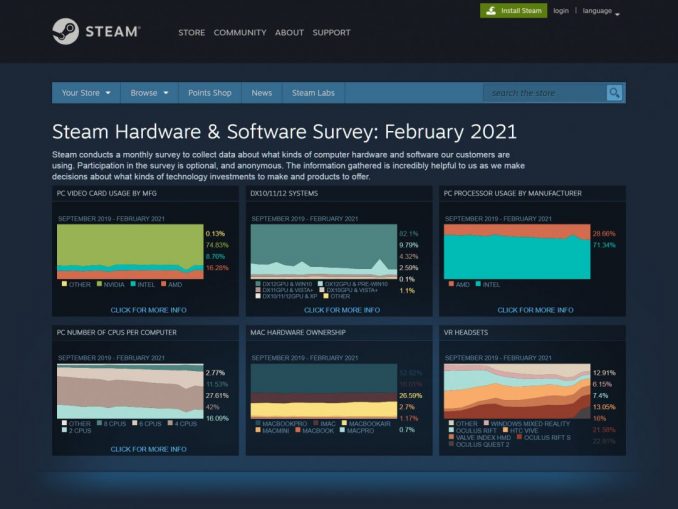The width and height of the screenshot is (678, 509).
Task: Click the 12.91% VR headsets value
Action: (604, 373)
